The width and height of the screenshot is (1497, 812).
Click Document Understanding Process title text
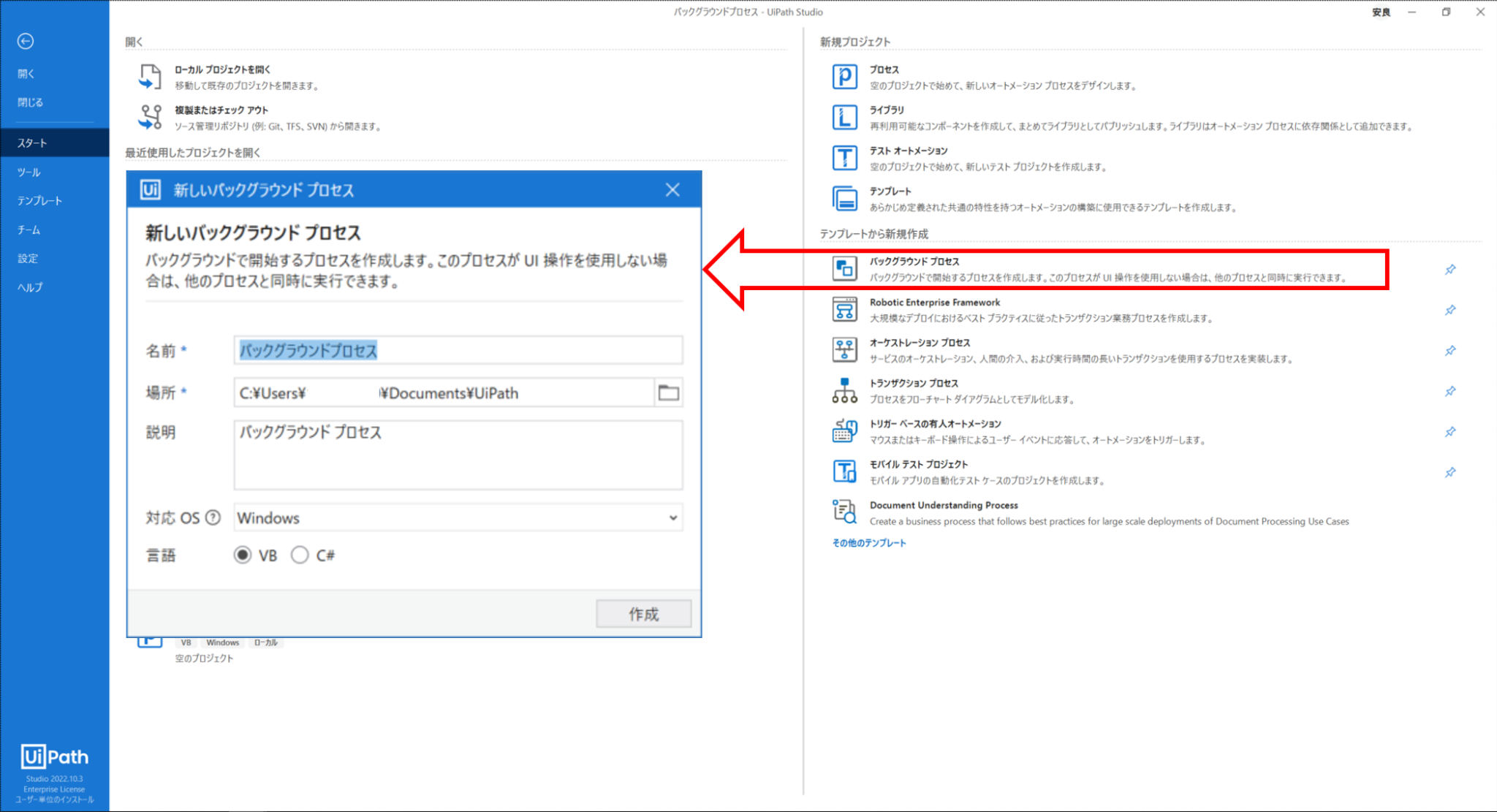coord(944,505)
